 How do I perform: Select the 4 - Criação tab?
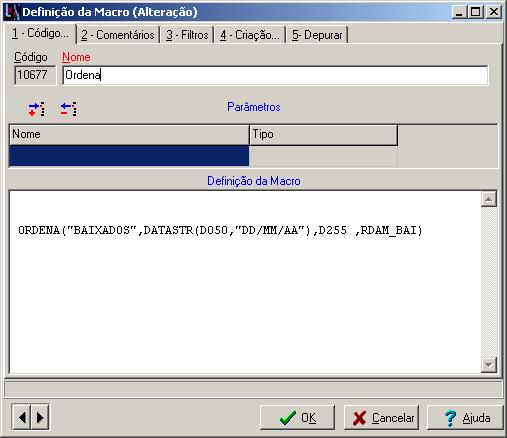(250, 35)
